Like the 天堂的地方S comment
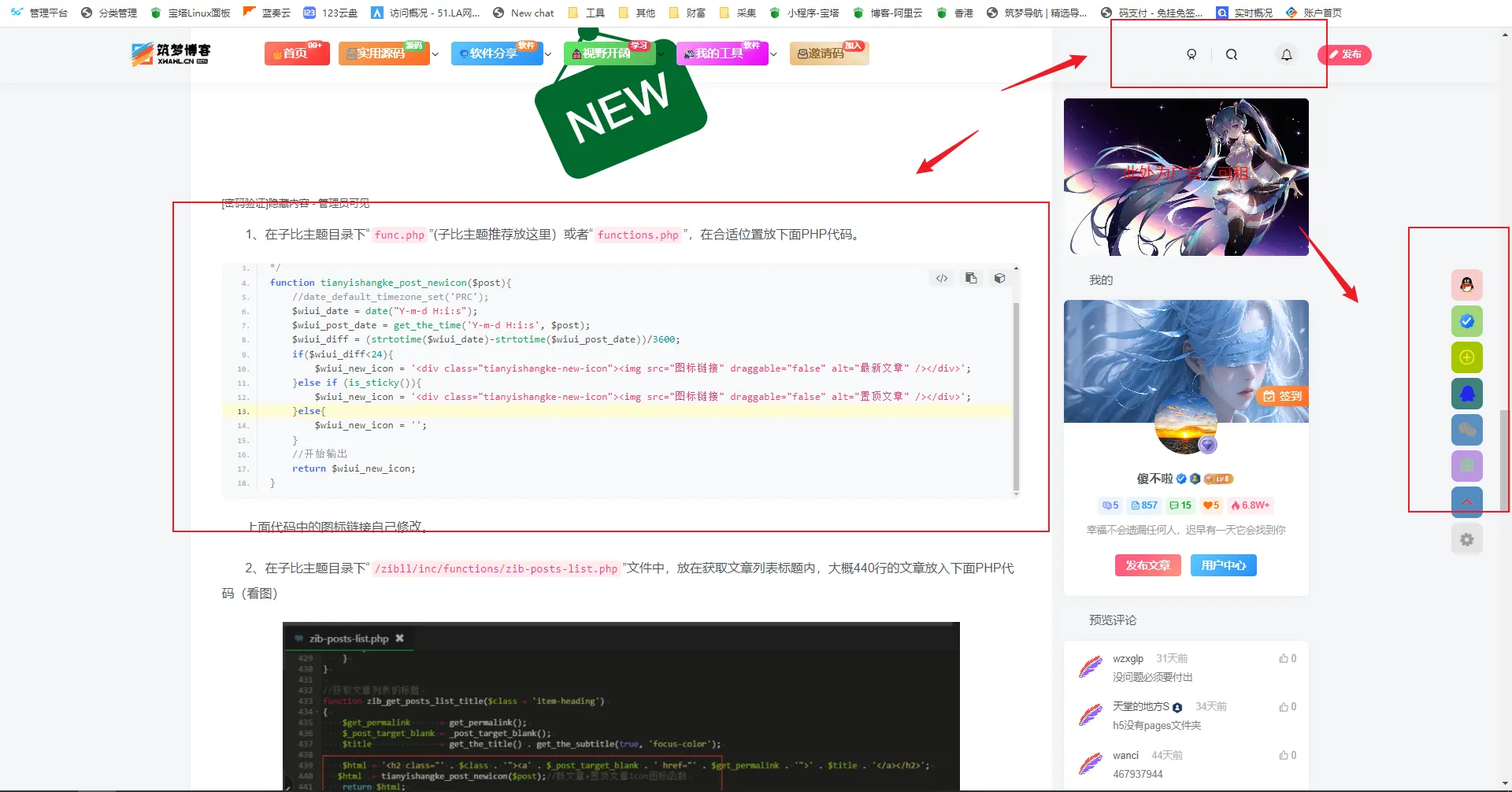 [x=1284, y=707]
